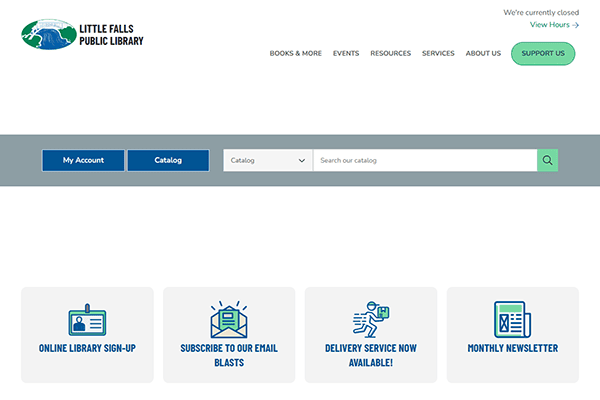
Task: Open the Catalog search type dropdown
Action: (268, 160)
